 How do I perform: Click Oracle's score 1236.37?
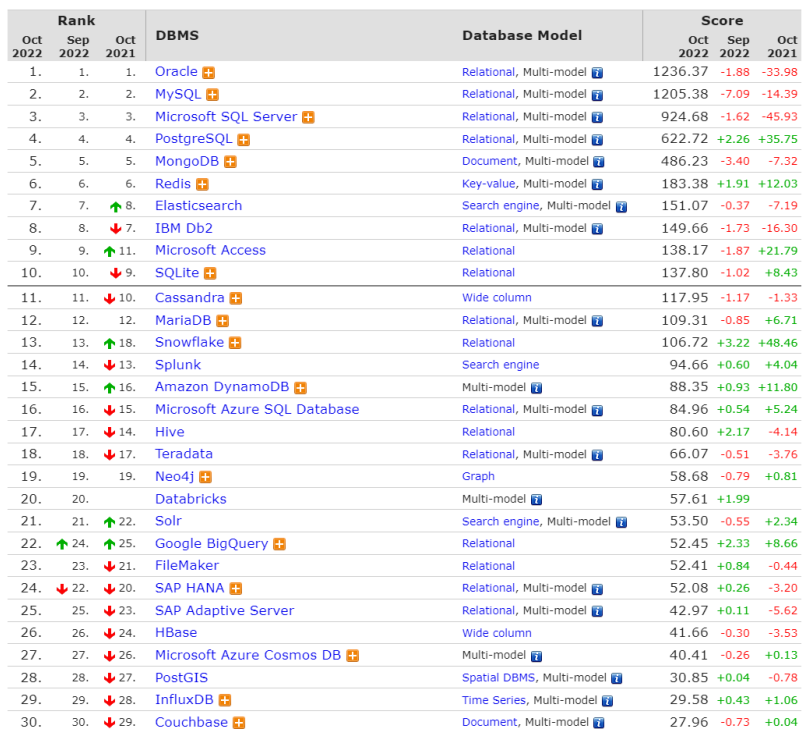680,72
